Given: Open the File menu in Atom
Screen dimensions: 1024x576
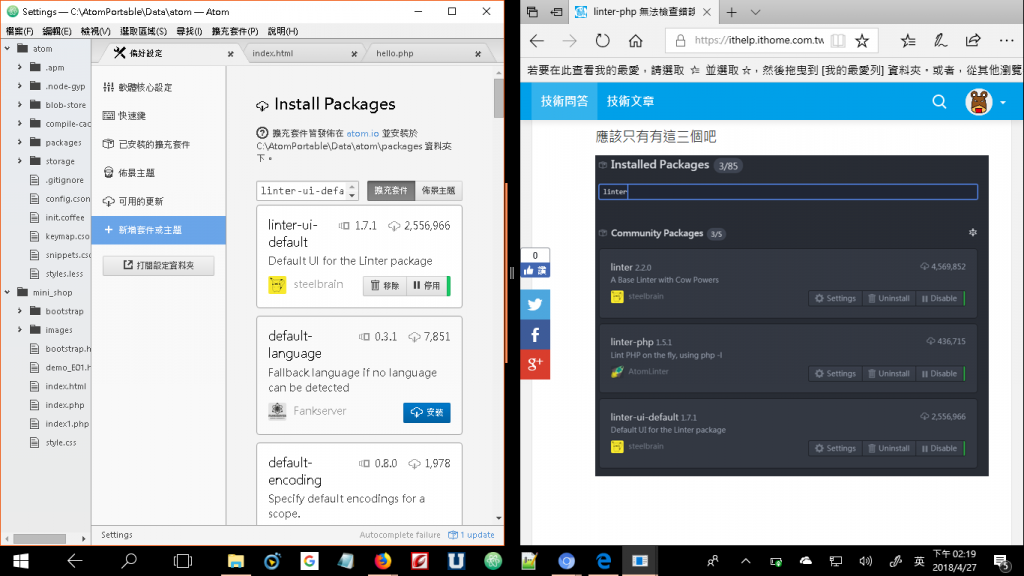Looking at the screenshot, I should click(19, 31).
